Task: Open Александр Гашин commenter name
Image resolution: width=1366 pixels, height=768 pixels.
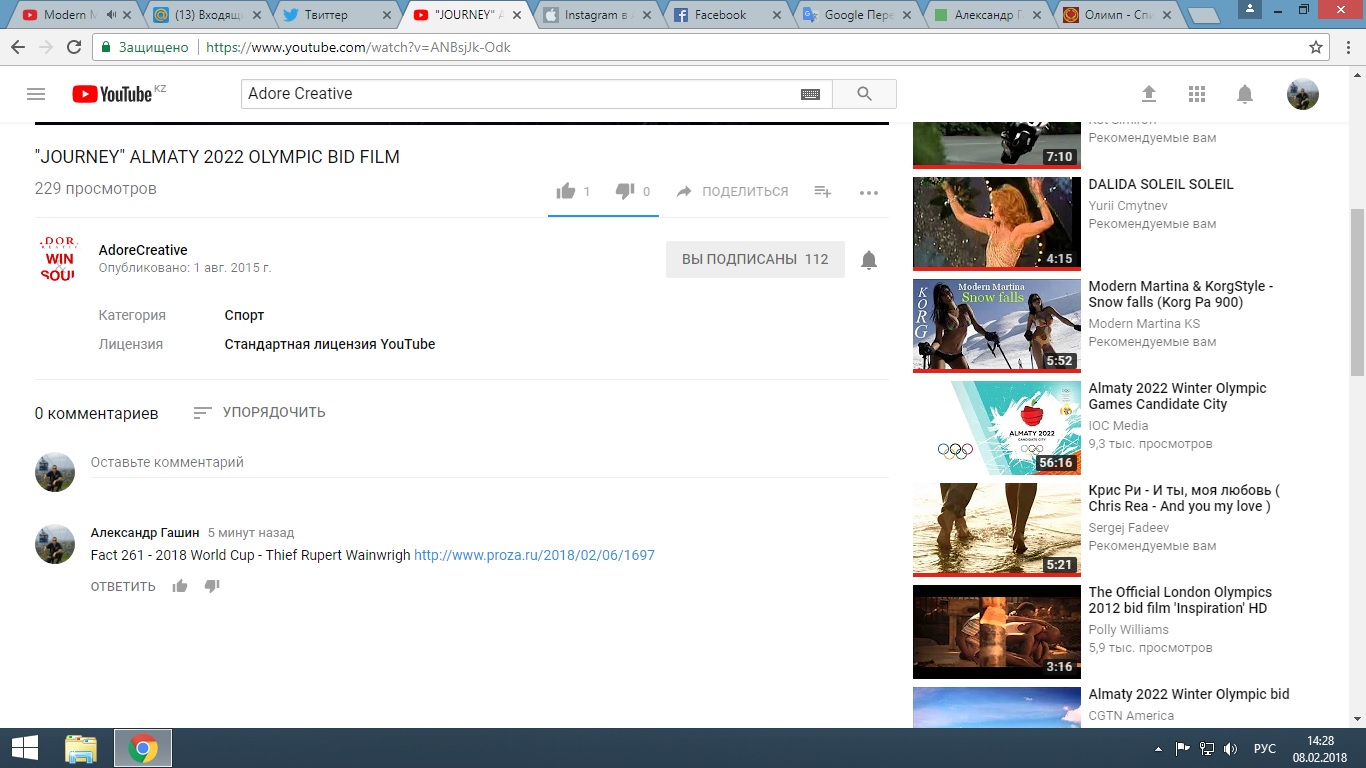Action: click(x=143, y=533)
